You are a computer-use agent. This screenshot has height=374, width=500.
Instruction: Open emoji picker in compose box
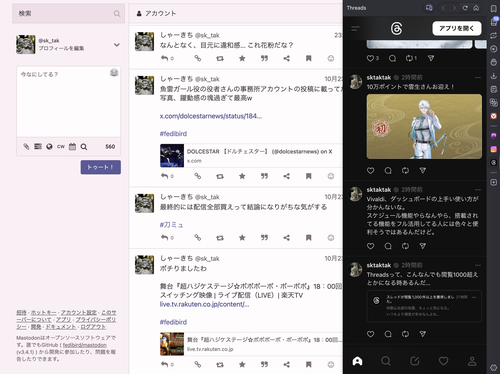114,73
